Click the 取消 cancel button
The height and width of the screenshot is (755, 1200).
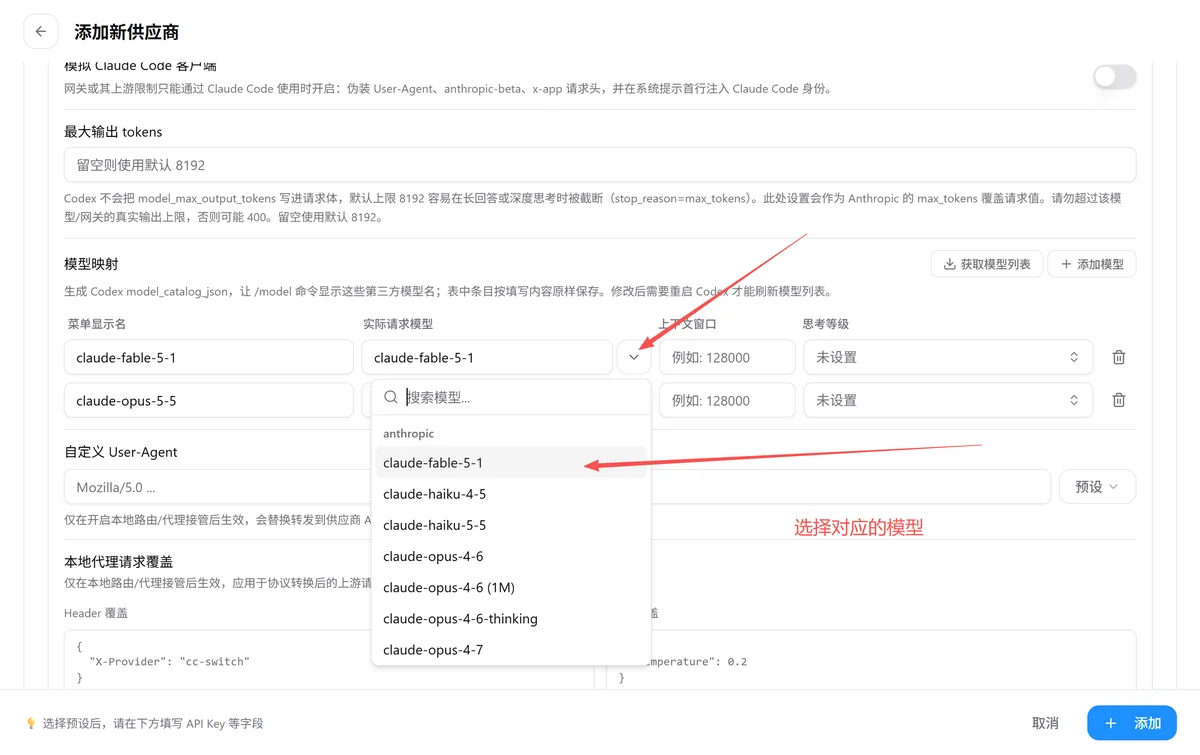click(1045, 723)
